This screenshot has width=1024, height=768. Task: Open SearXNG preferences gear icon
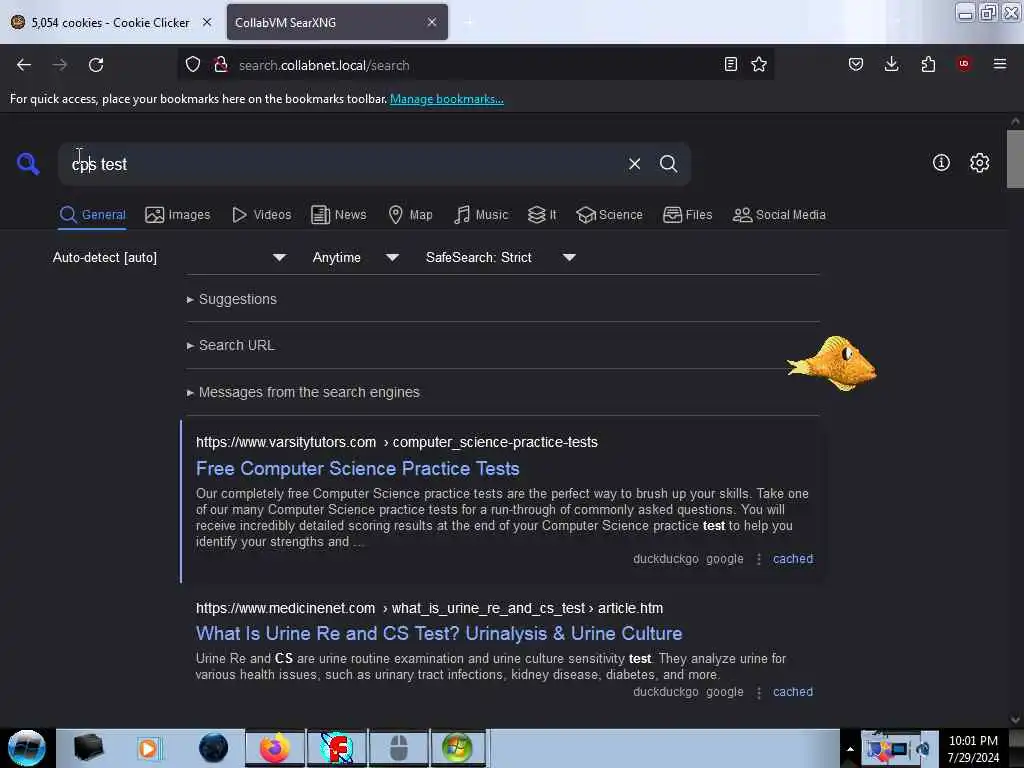[x=980, y=163]
